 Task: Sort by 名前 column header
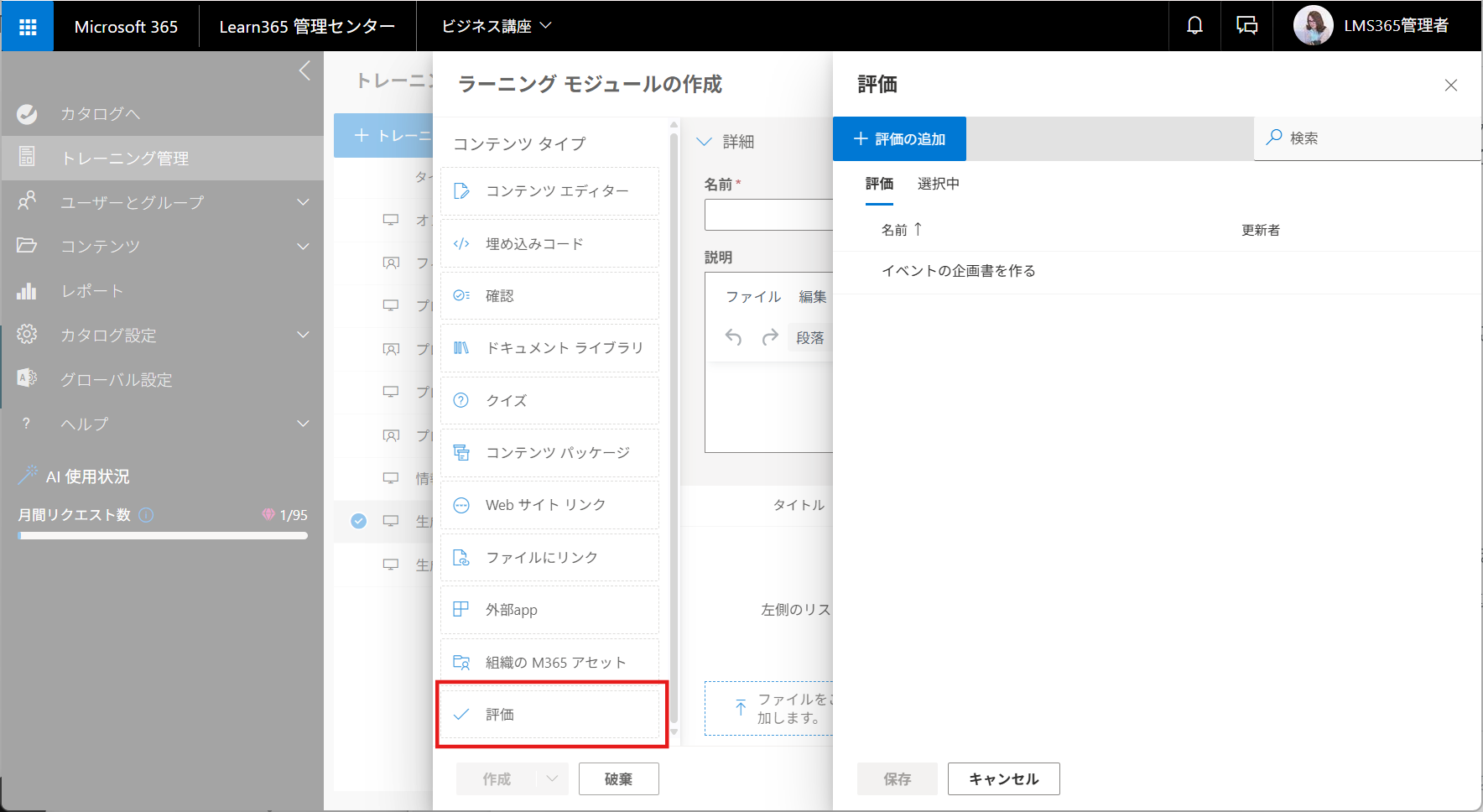tap(902, 230)
